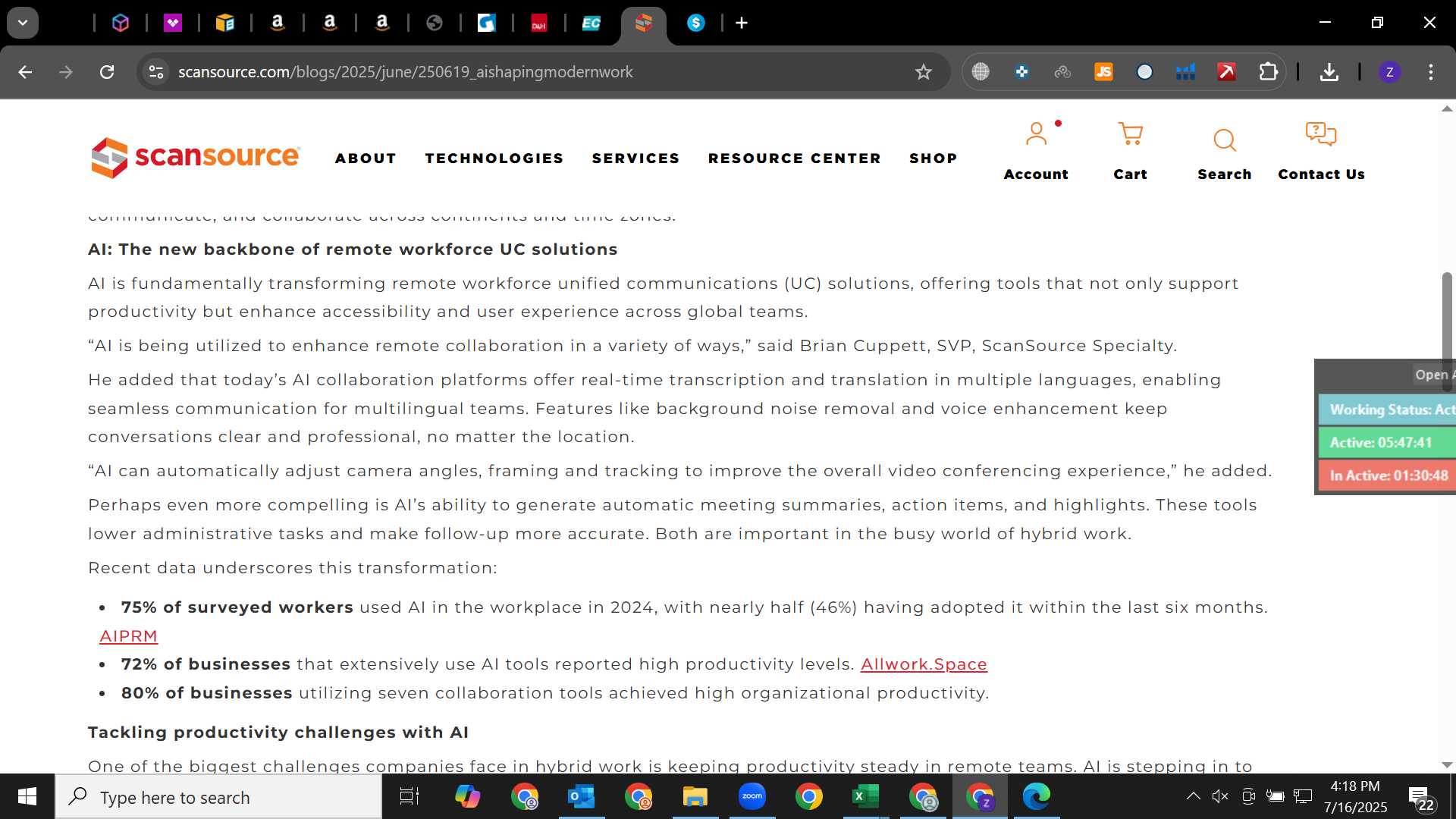Click the Active 05:47:41 timer bar
The image size is (1456, 819).
click(x=1387, y=443)
